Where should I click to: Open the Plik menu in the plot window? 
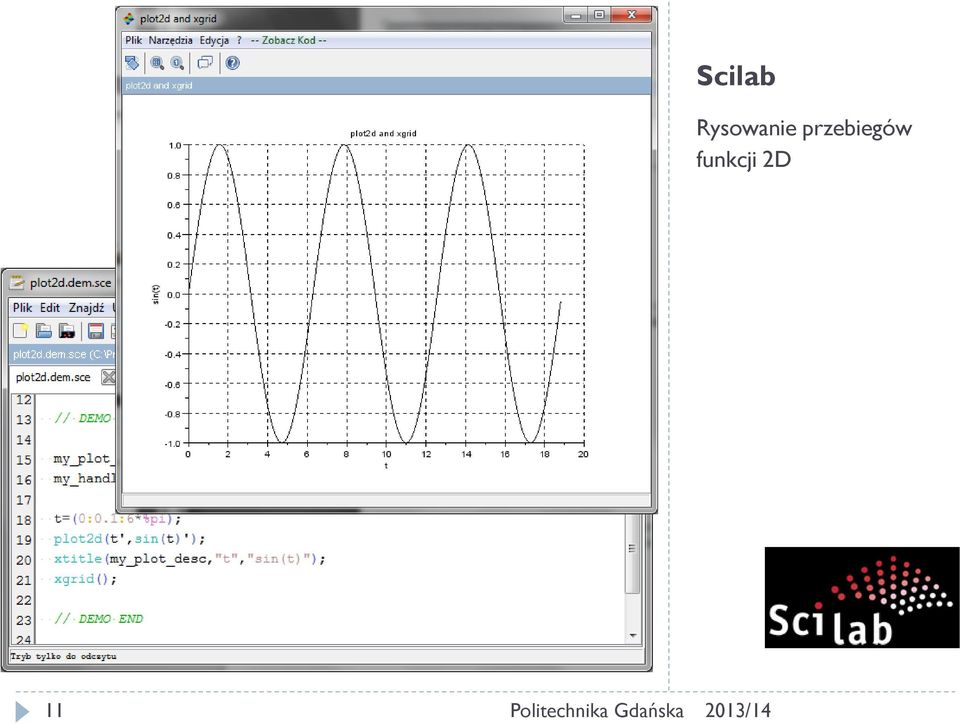point(133,40)
